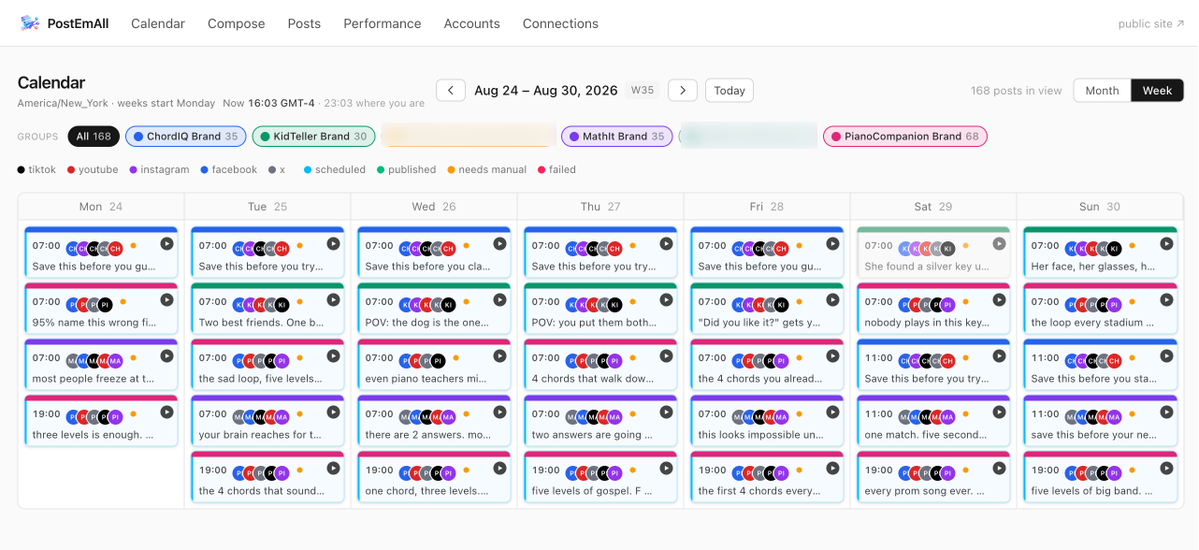Click the published status legend
The width and height of the screenshot is (1199, 550).
coord(406,170)
